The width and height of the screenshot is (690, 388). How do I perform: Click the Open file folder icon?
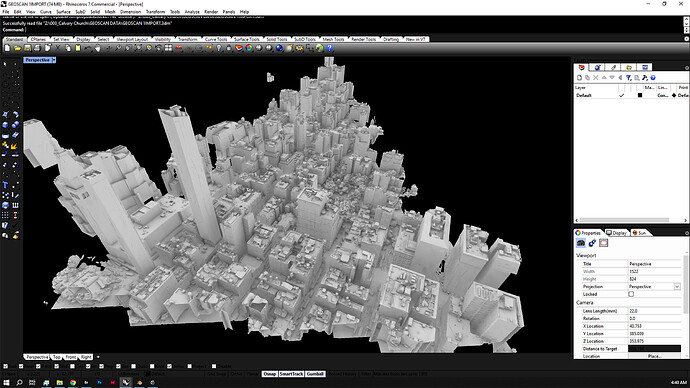tap(17, 48)
